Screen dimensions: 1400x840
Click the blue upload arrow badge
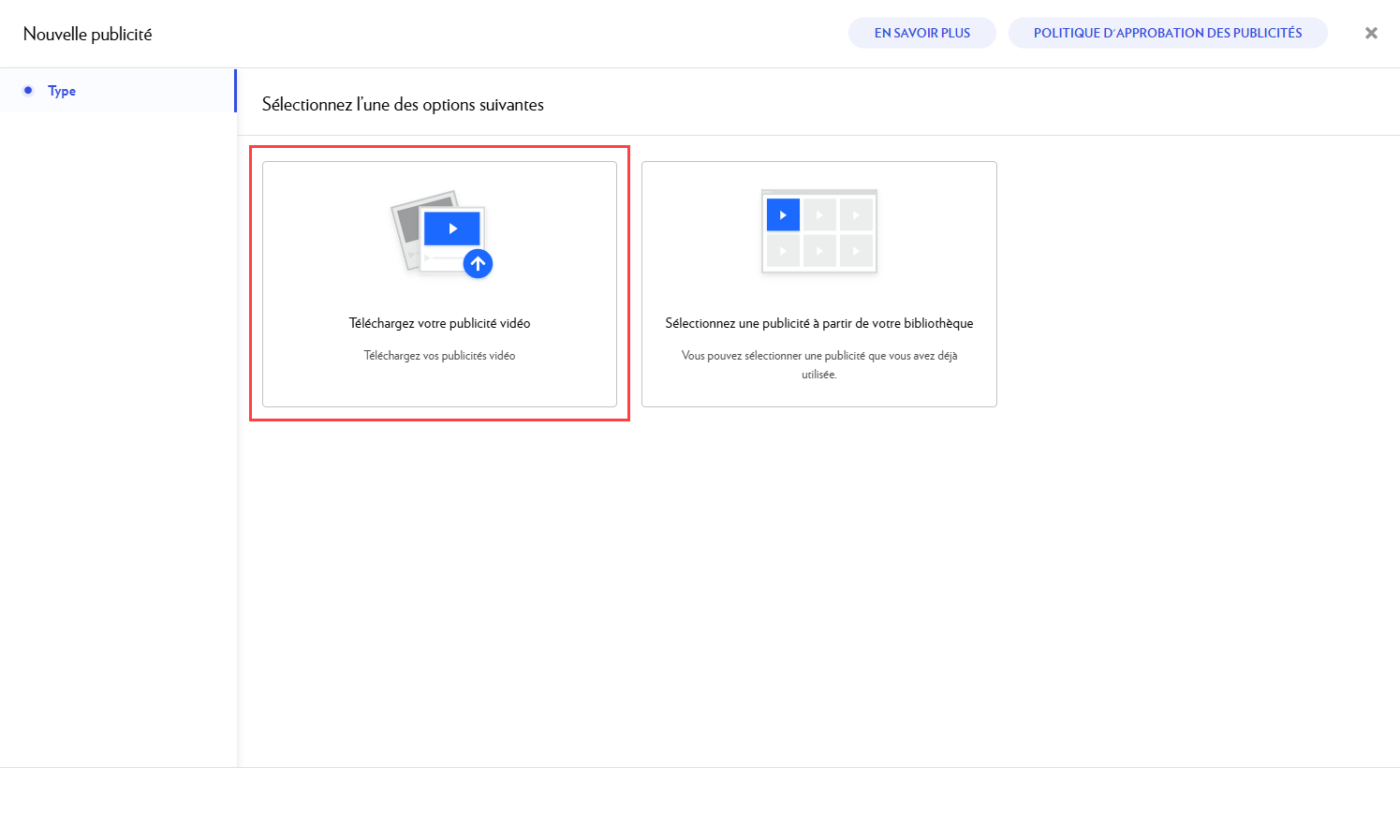[478, 264]
